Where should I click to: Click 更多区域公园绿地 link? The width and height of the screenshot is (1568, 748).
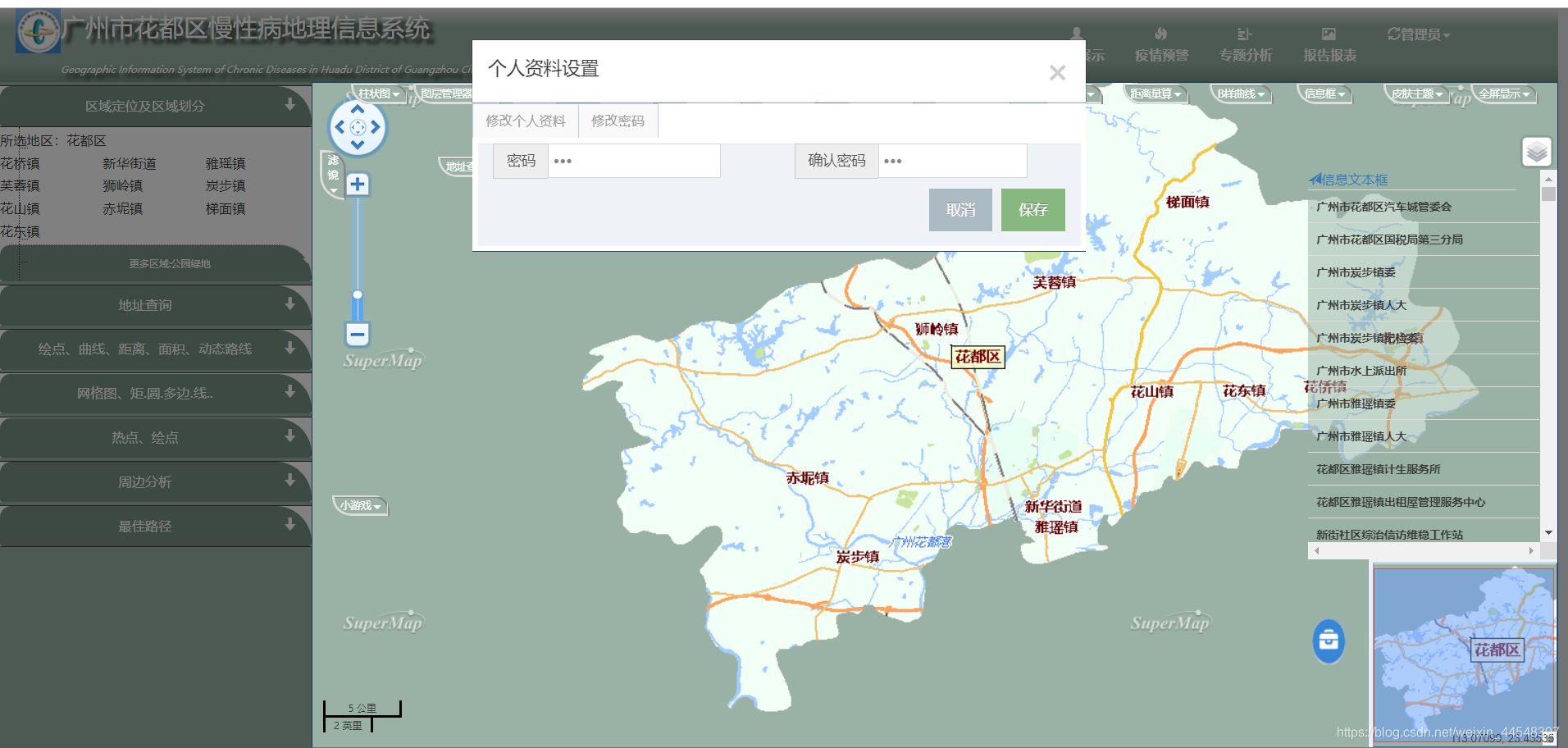(169, 264)
